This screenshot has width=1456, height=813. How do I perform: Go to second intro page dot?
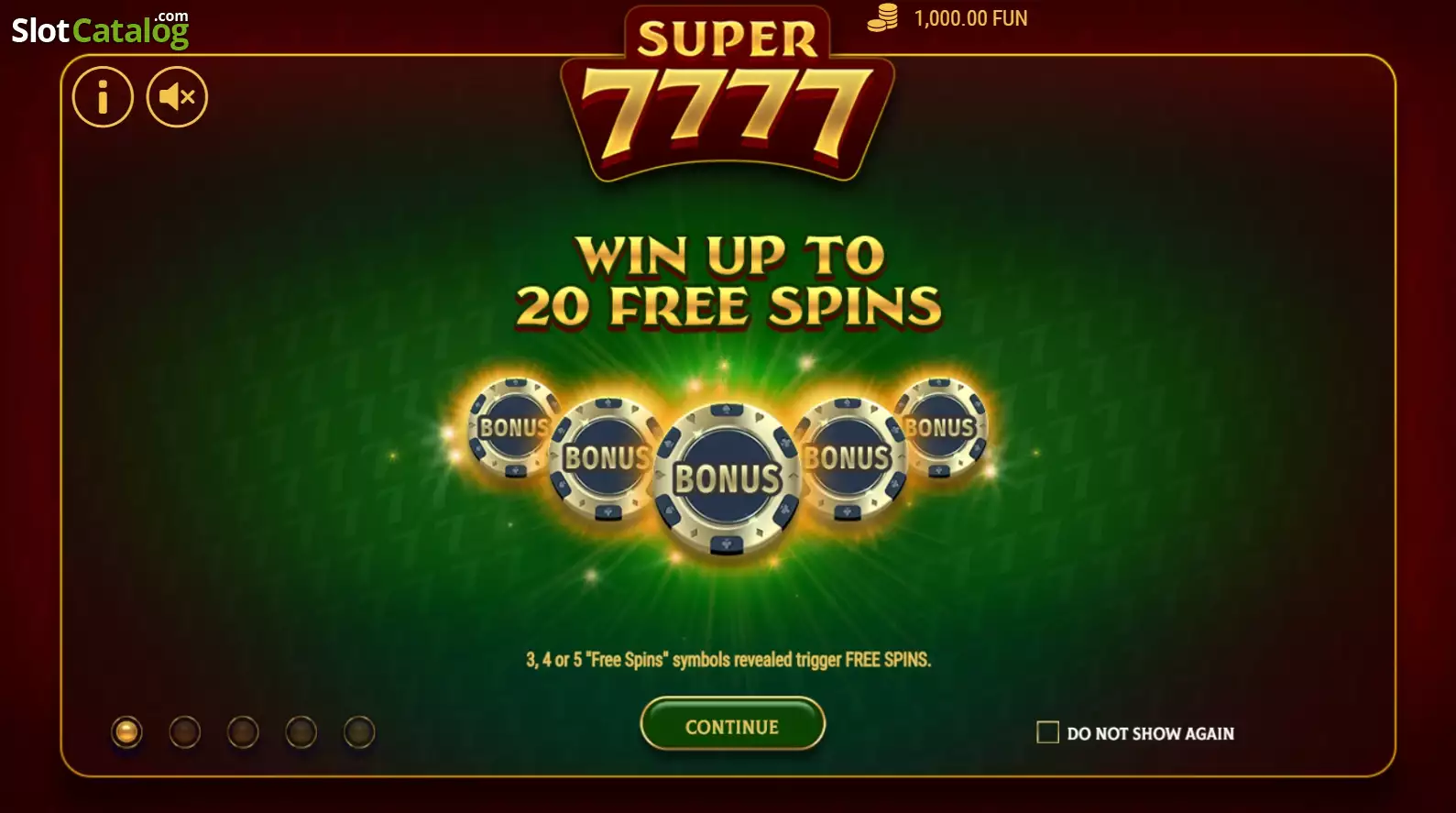click(x=184, y=731)
